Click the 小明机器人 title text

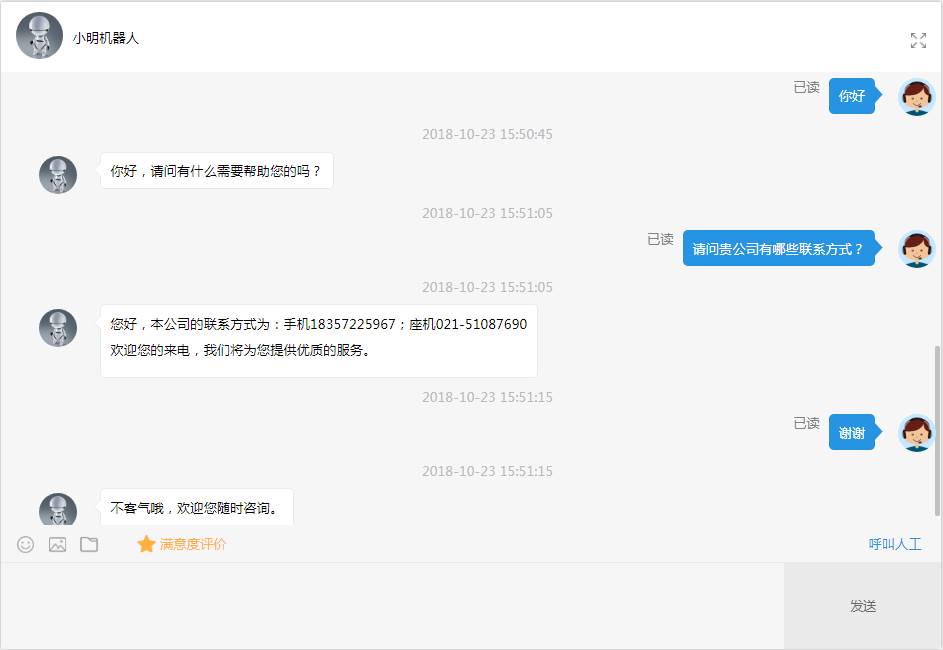[x=105, y=38]
